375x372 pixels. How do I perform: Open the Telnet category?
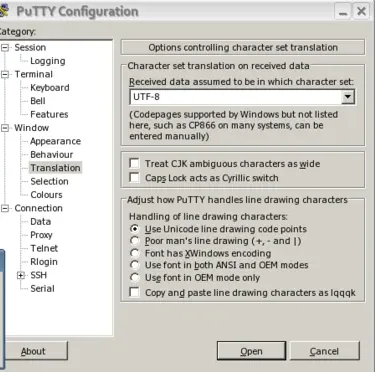pyautogui.click(x=44, y=248)
